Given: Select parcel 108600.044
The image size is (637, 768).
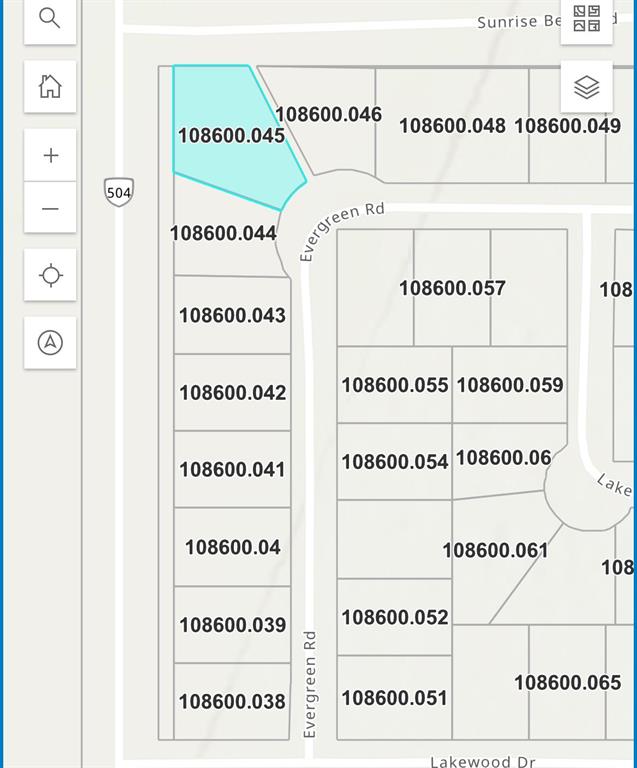Looking at the screenshot, I should click(224, 234).
